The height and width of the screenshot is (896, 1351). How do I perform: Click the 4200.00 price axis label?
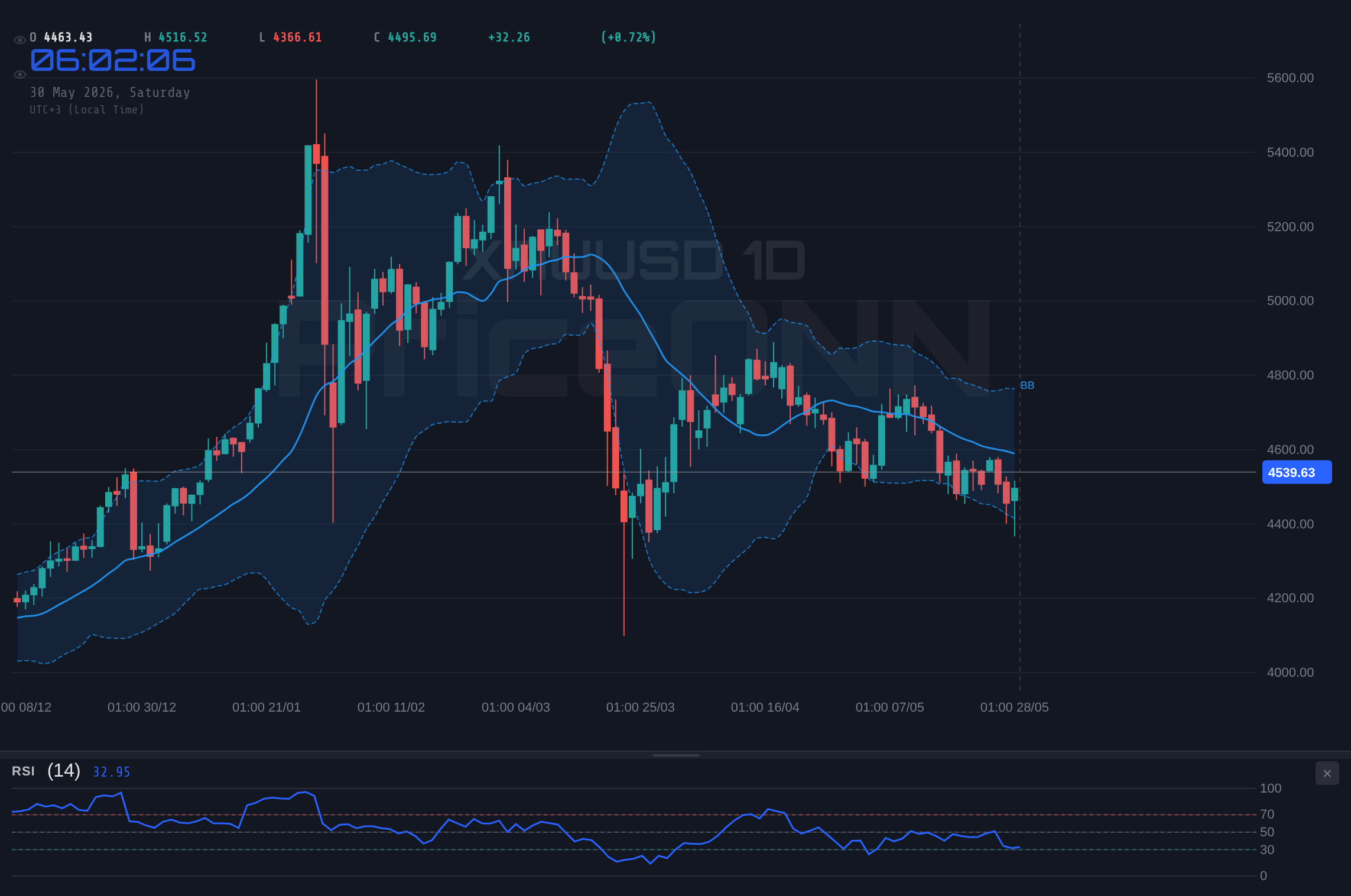(x=1290, y=598)
